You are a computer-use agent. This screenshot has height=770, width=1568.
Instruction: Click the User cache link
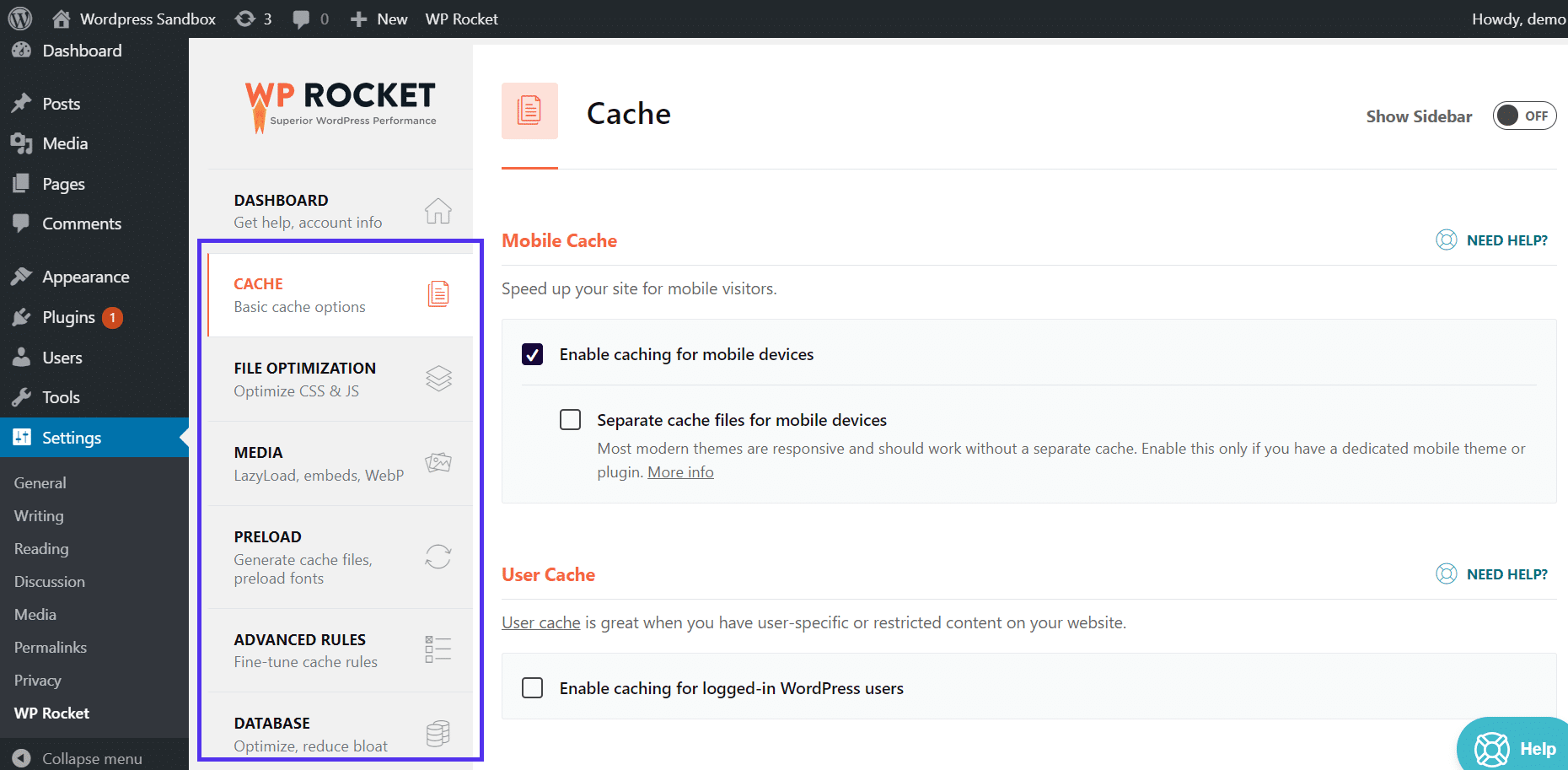tap(540, 622)
